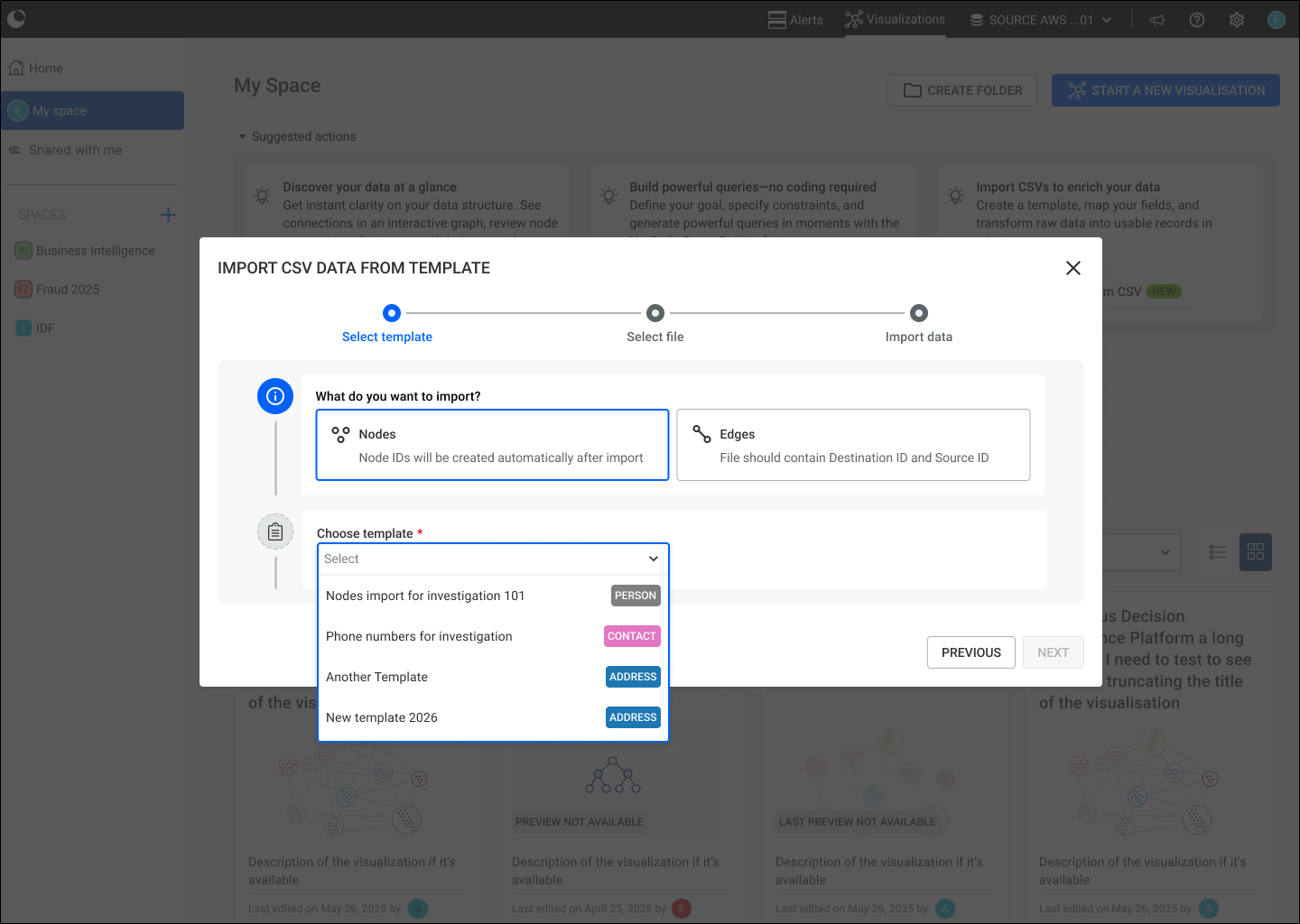Select the Nodes import option card

pos(492,444)
